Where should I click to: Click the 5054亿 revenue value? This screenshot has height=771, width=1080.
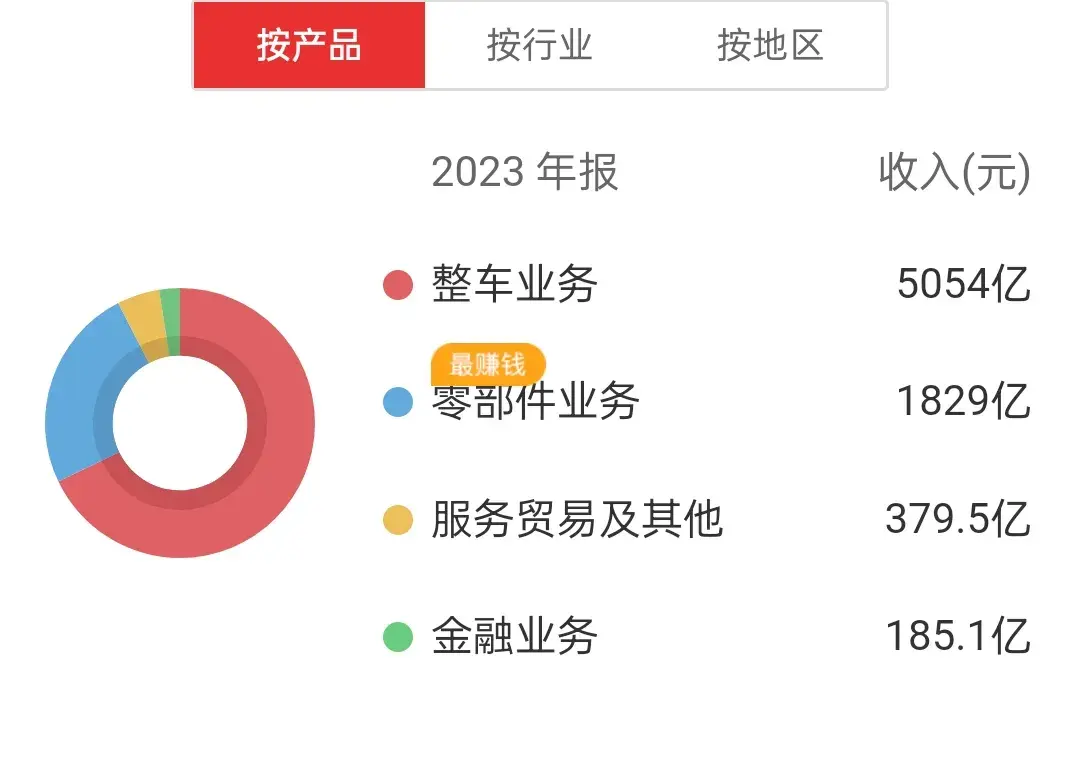[963, 285]
